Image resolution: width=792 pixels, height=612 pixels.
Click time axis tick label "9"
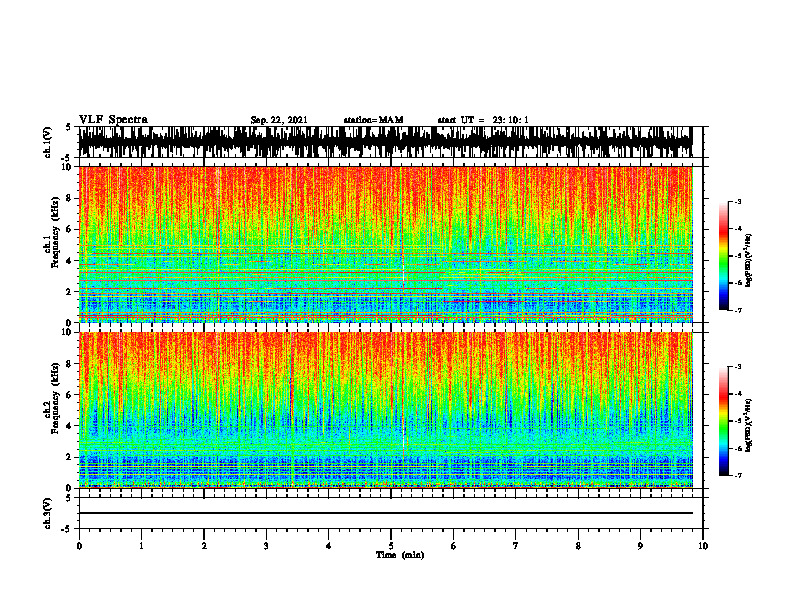click(x=640, y=546)
